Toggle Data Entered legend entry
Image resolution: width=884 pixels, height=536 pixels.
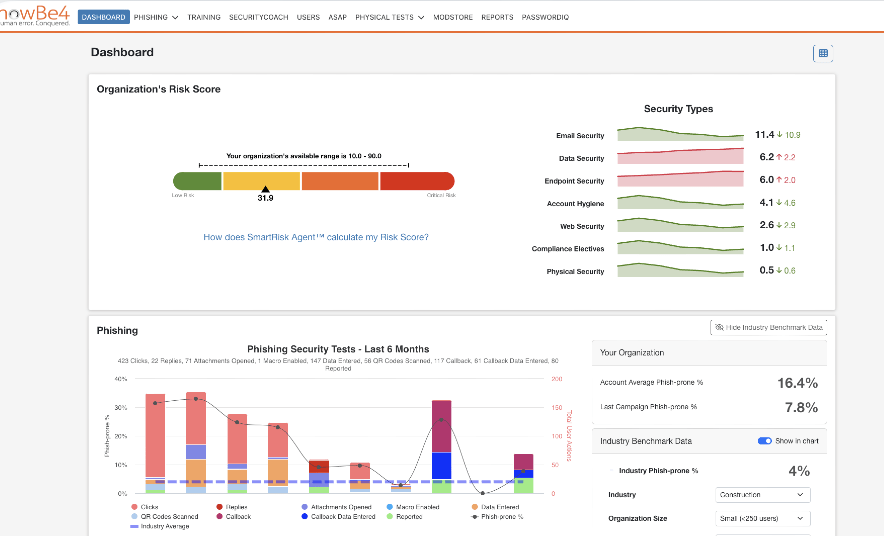click(x=496, y=507)
